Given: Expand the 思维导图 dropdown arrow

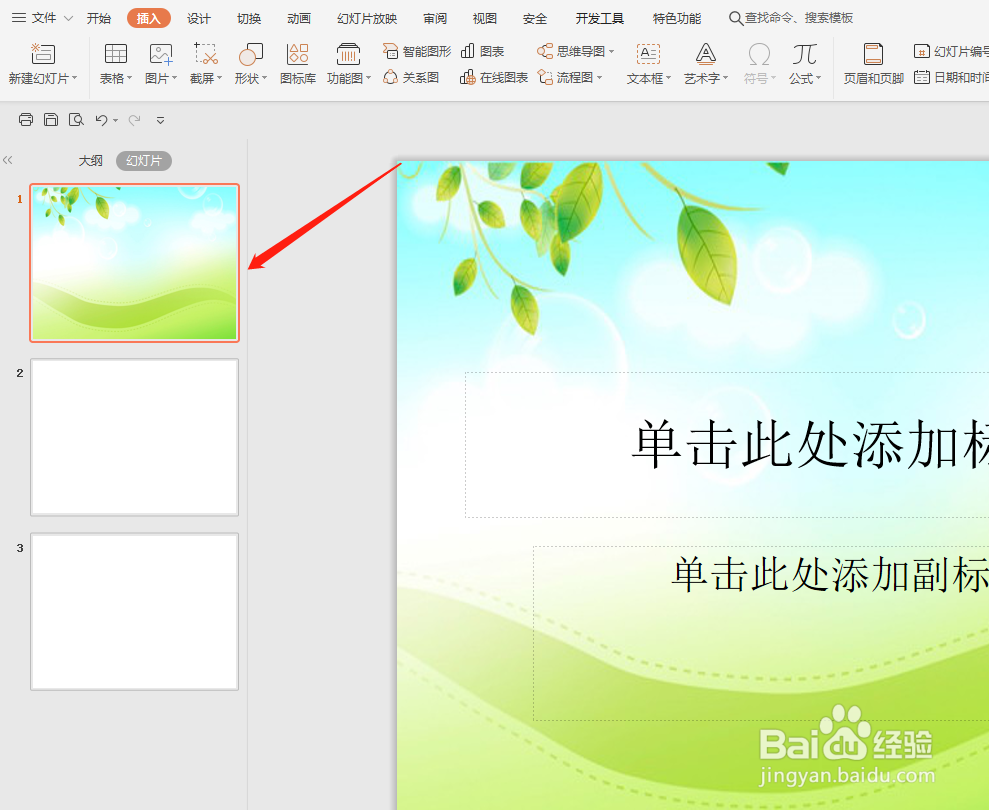Looking at the screenshot, I should coord(611,51).
